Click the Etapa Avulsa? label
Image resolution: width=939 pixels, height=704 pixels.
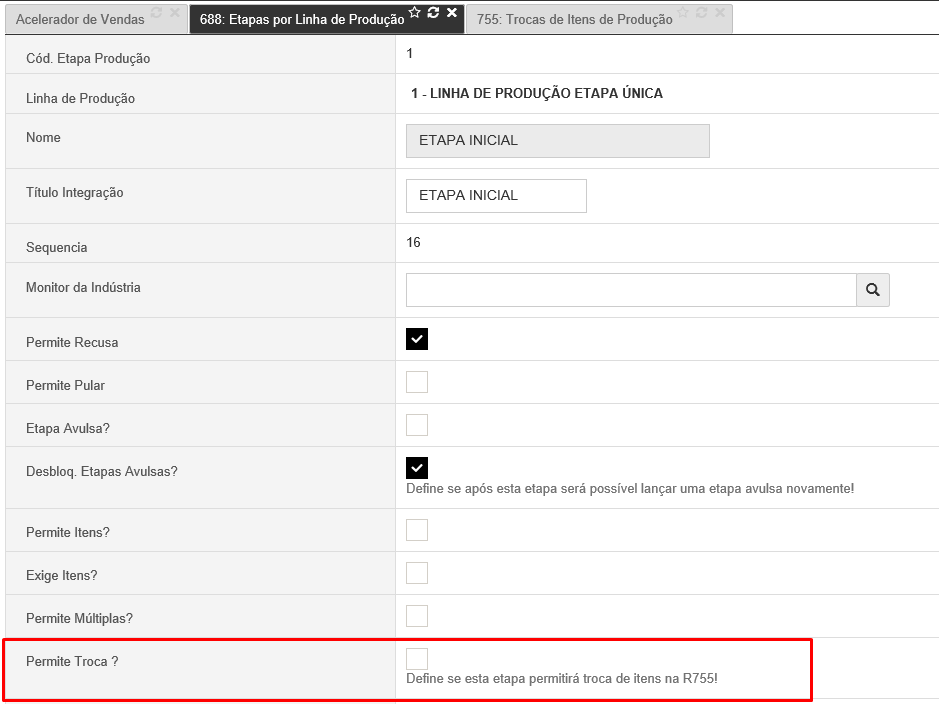[68, 429]
